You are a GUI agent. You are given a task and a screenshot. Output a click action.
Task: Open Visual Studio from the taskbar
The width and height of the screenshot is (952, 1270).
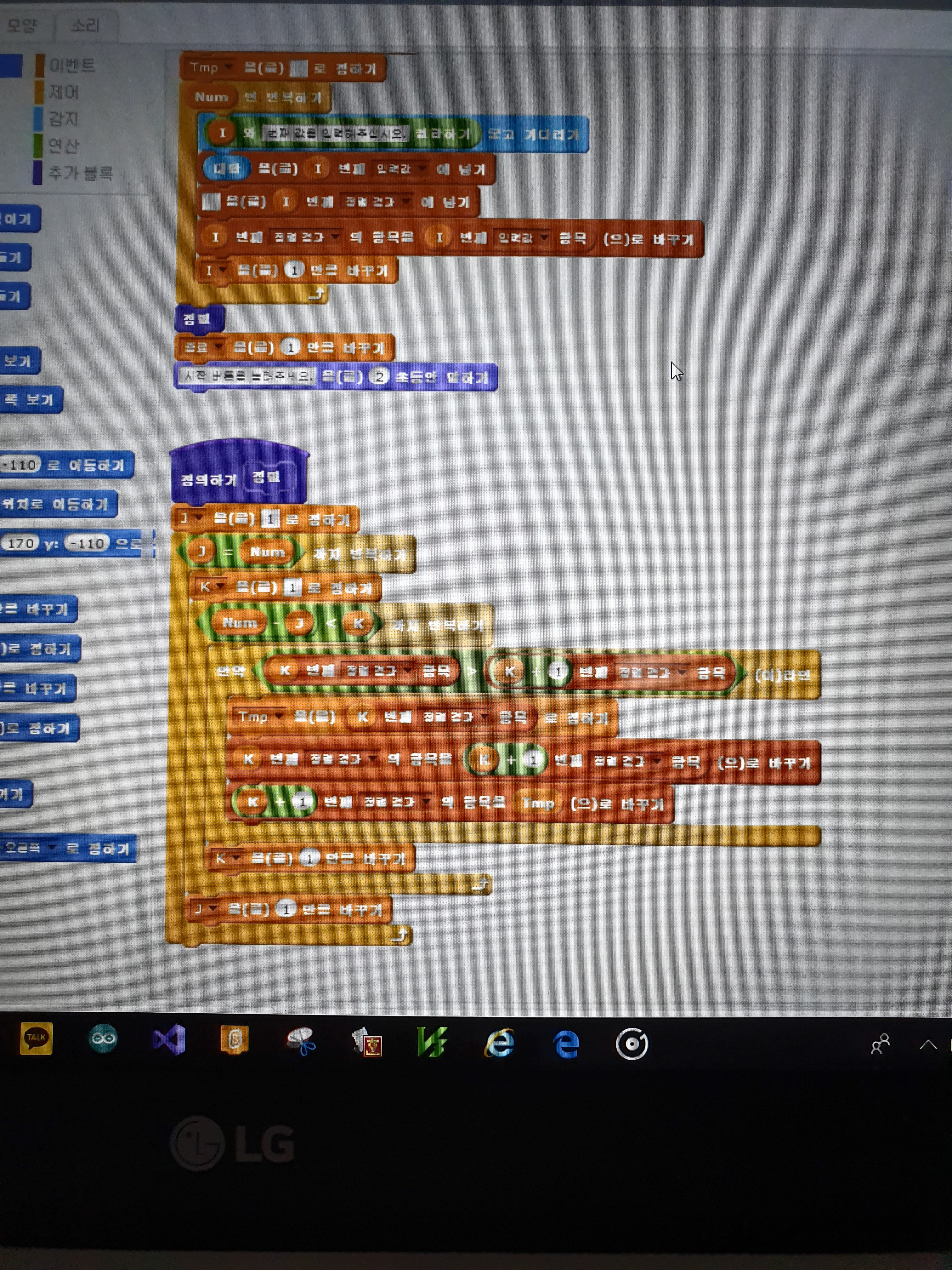169,1039
